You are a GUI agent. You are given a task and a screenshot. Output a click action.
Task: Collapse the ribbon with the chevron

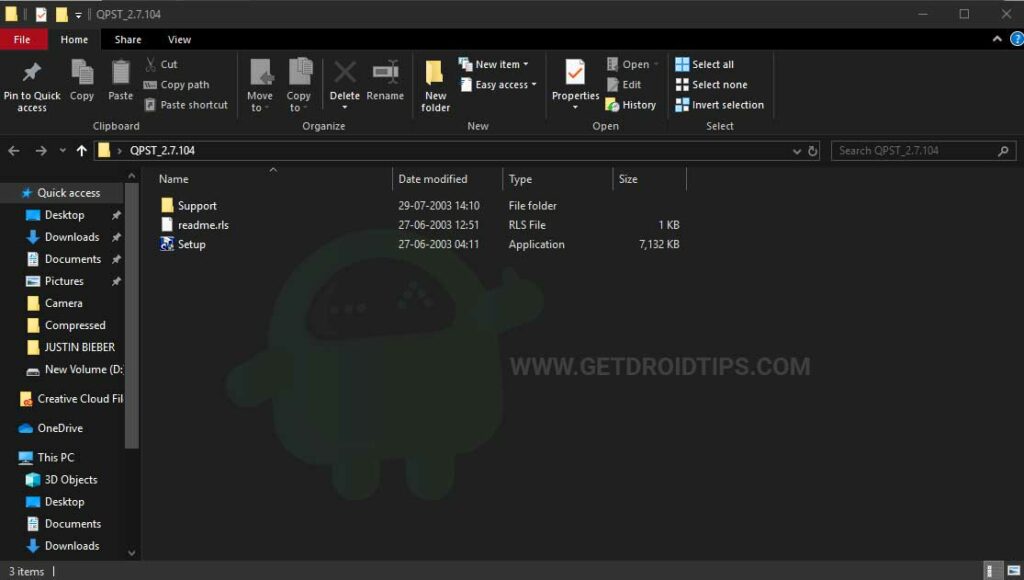(x=997, y=39)
